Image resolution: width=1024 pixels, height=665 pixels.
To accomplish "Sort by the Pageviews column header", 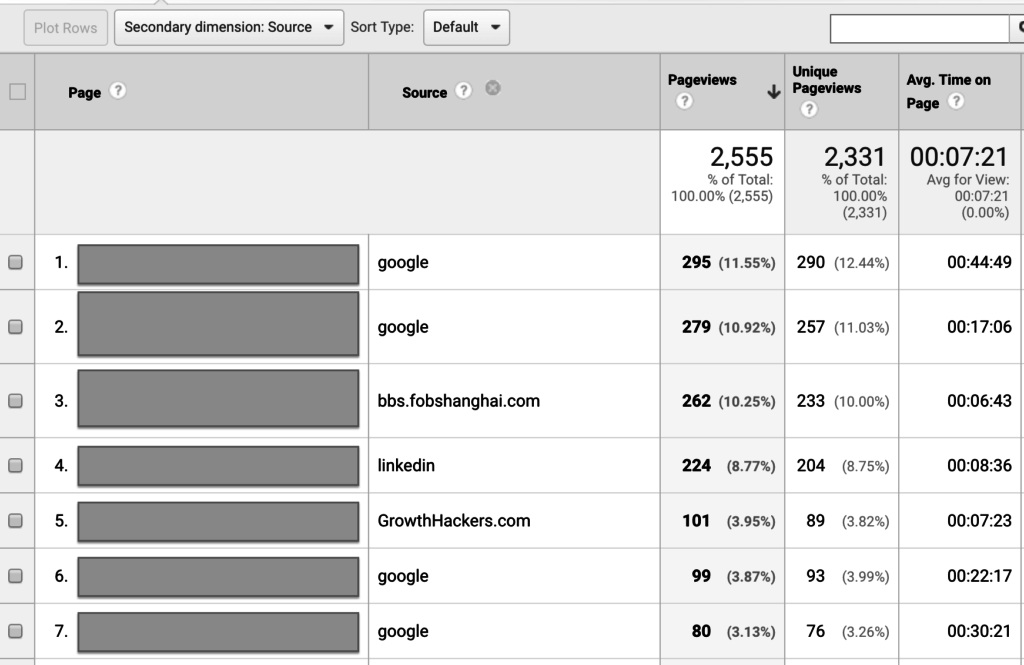I will point(702,80).
